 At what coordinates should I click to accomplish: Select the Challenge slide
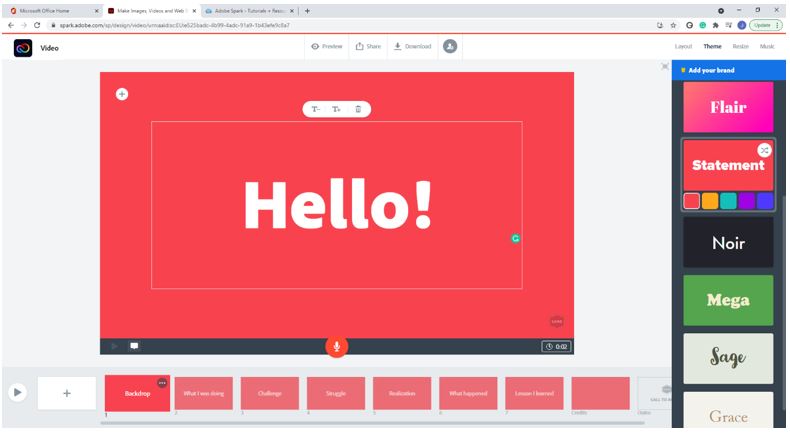(270, 393)
